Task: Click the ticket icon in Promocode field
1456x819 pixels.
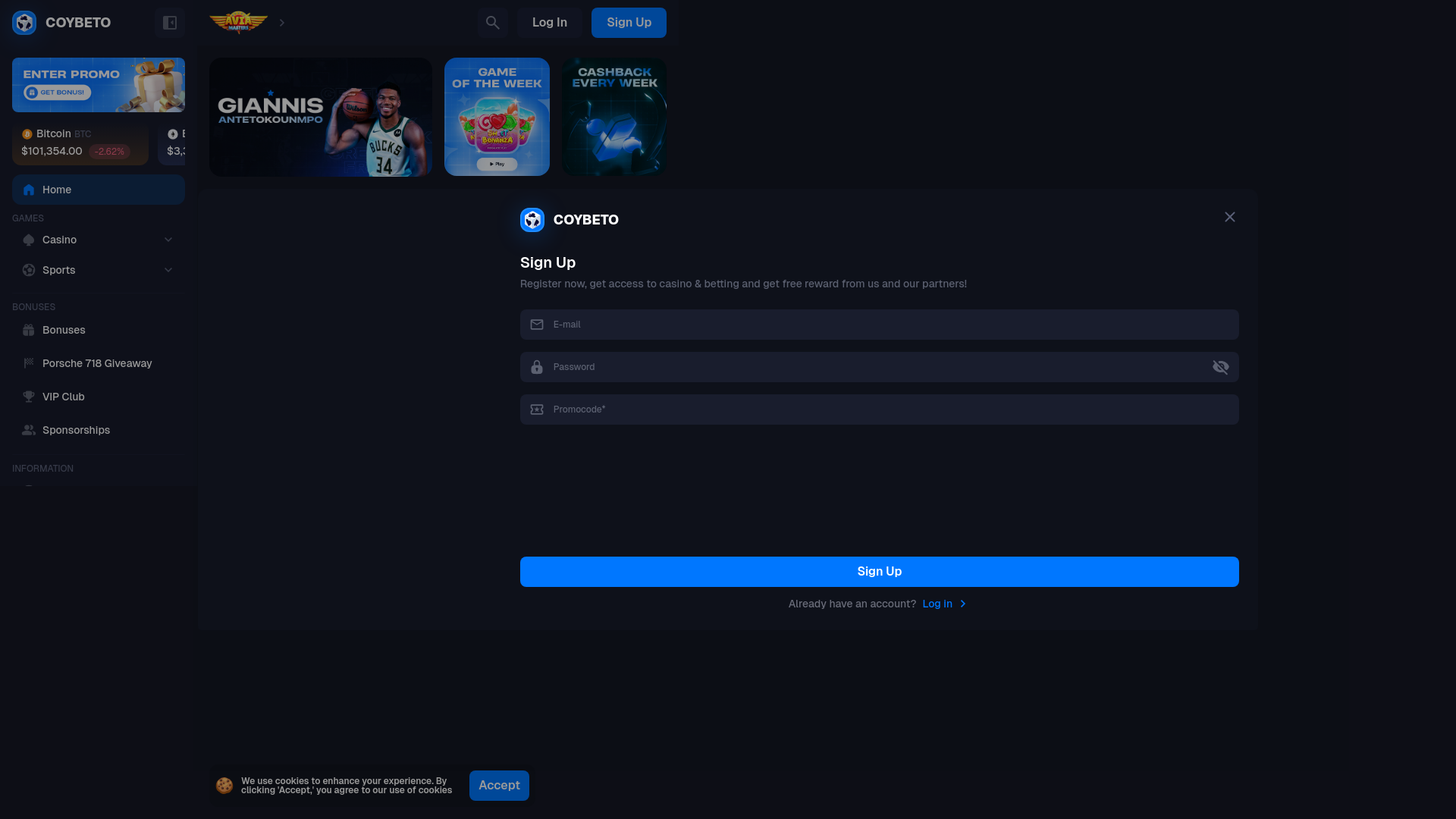Action: pos(537,409)
